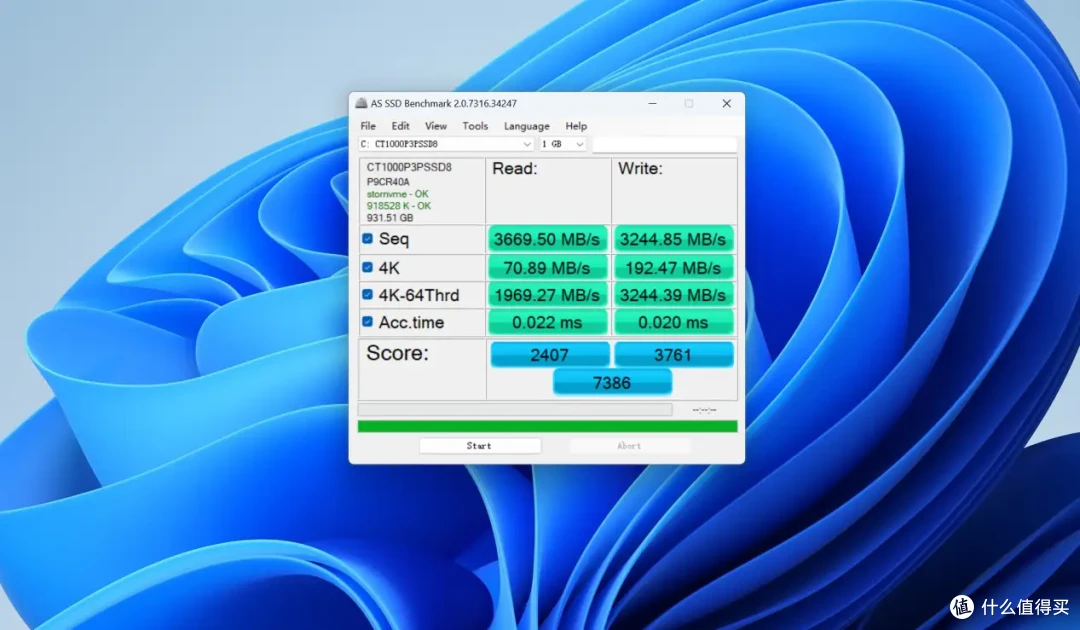Click the 4K write result 192.47 MB/s
The width and height of the screenshot is (1080, 630).
point(673,268)
